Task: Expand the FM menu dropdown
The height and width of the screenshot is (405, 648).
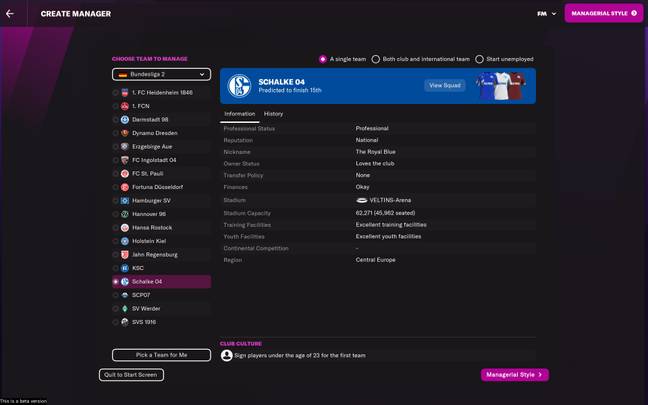Action: pyautogui.click(x=547, y=14)
